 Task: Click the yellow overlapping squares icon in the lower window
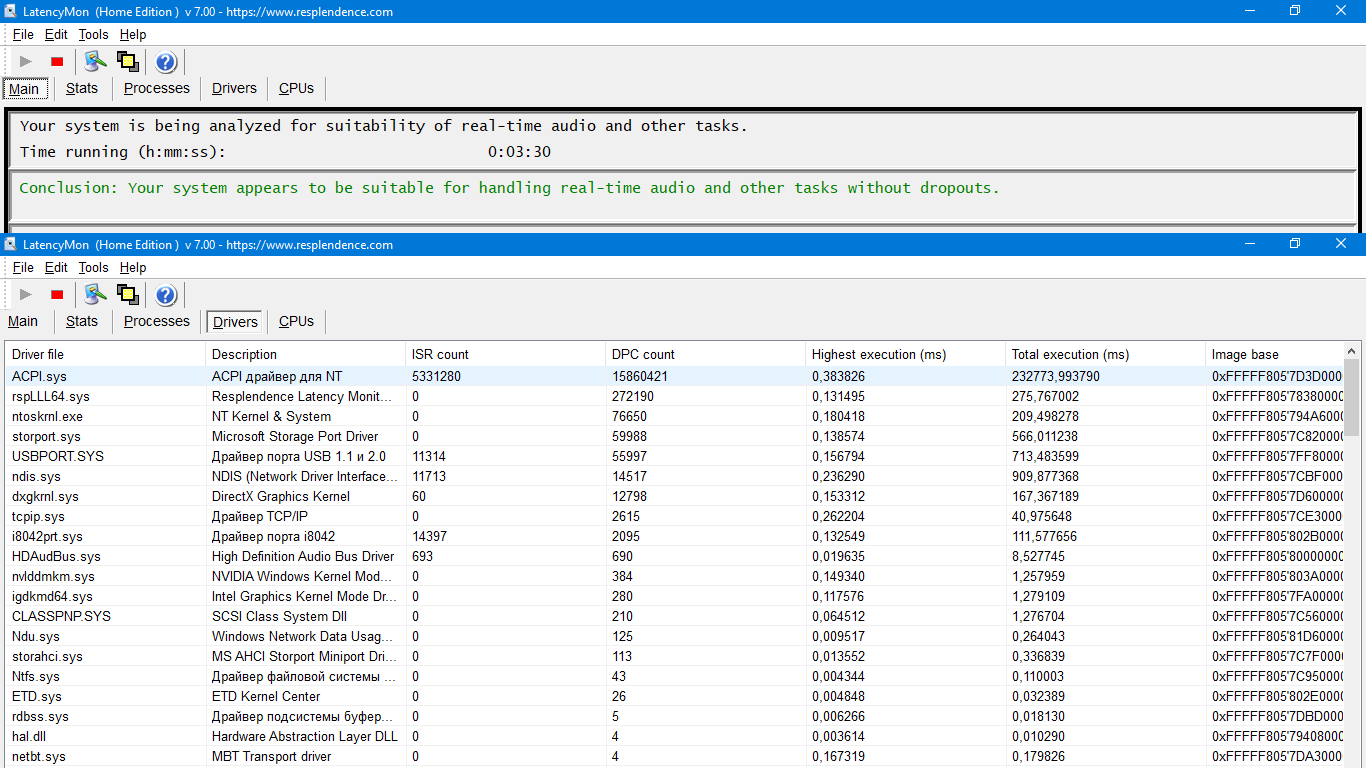(127, 295)
